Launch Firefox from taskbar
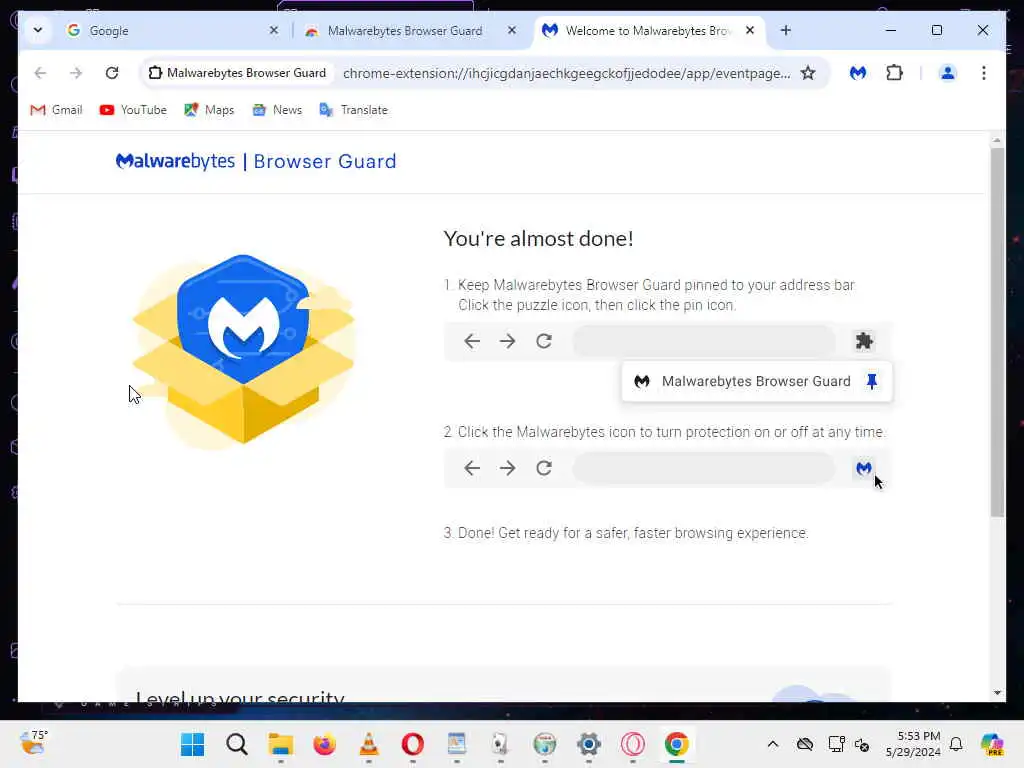 (325, 744)
